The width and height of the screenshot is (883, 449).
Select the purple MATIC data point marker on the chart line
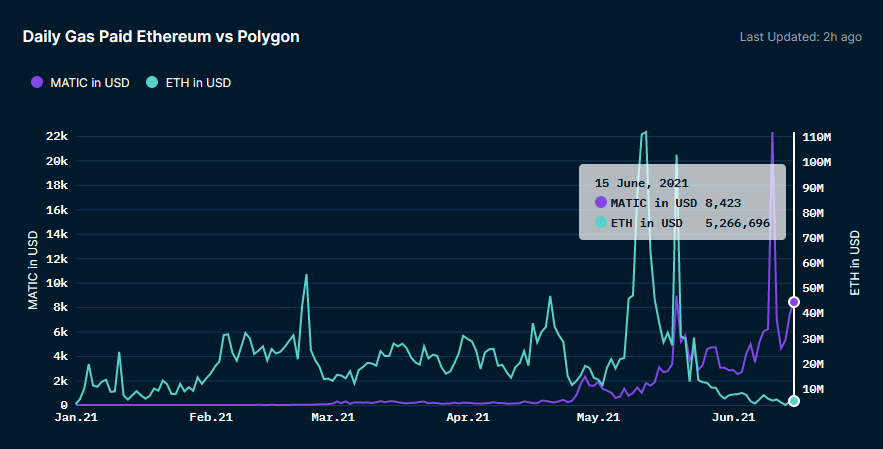click(x=794, y=301)
